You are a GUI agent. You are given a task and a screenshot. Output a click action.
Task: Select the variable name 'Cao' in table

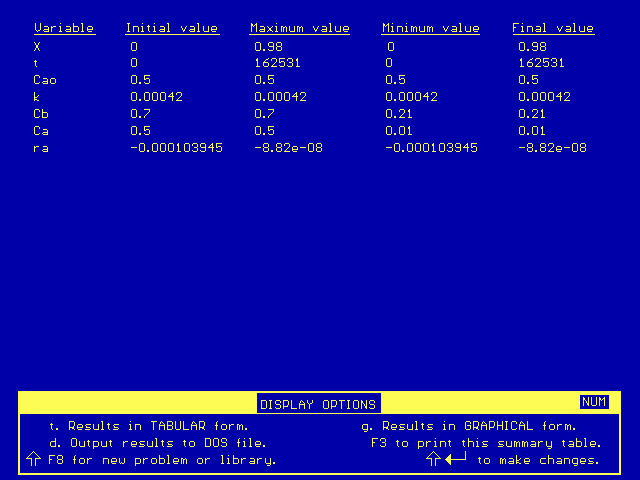point(45,80)
